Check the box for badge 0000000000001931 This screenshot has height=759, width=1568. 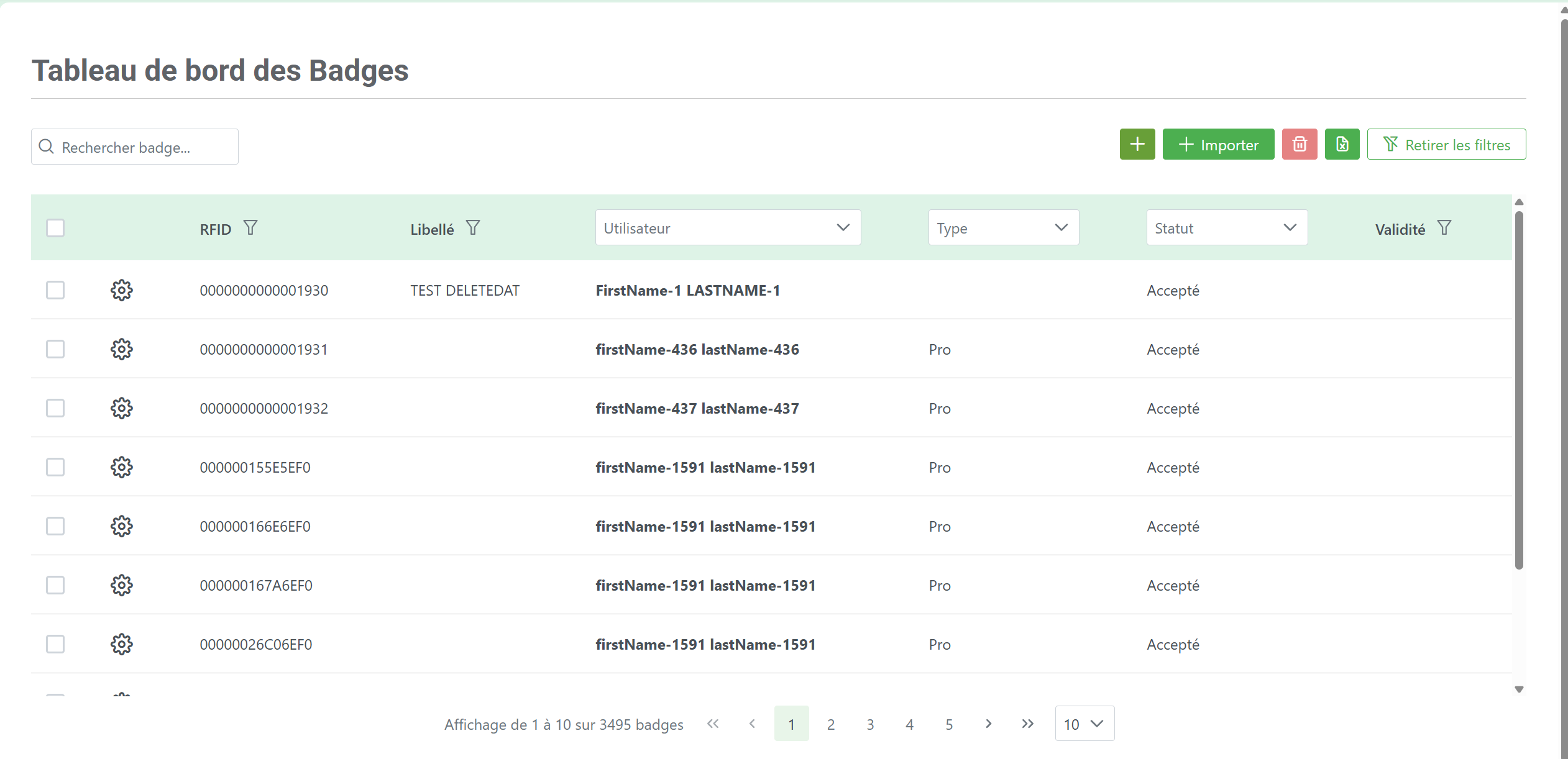pyautogui.click(x=55, y=349)
